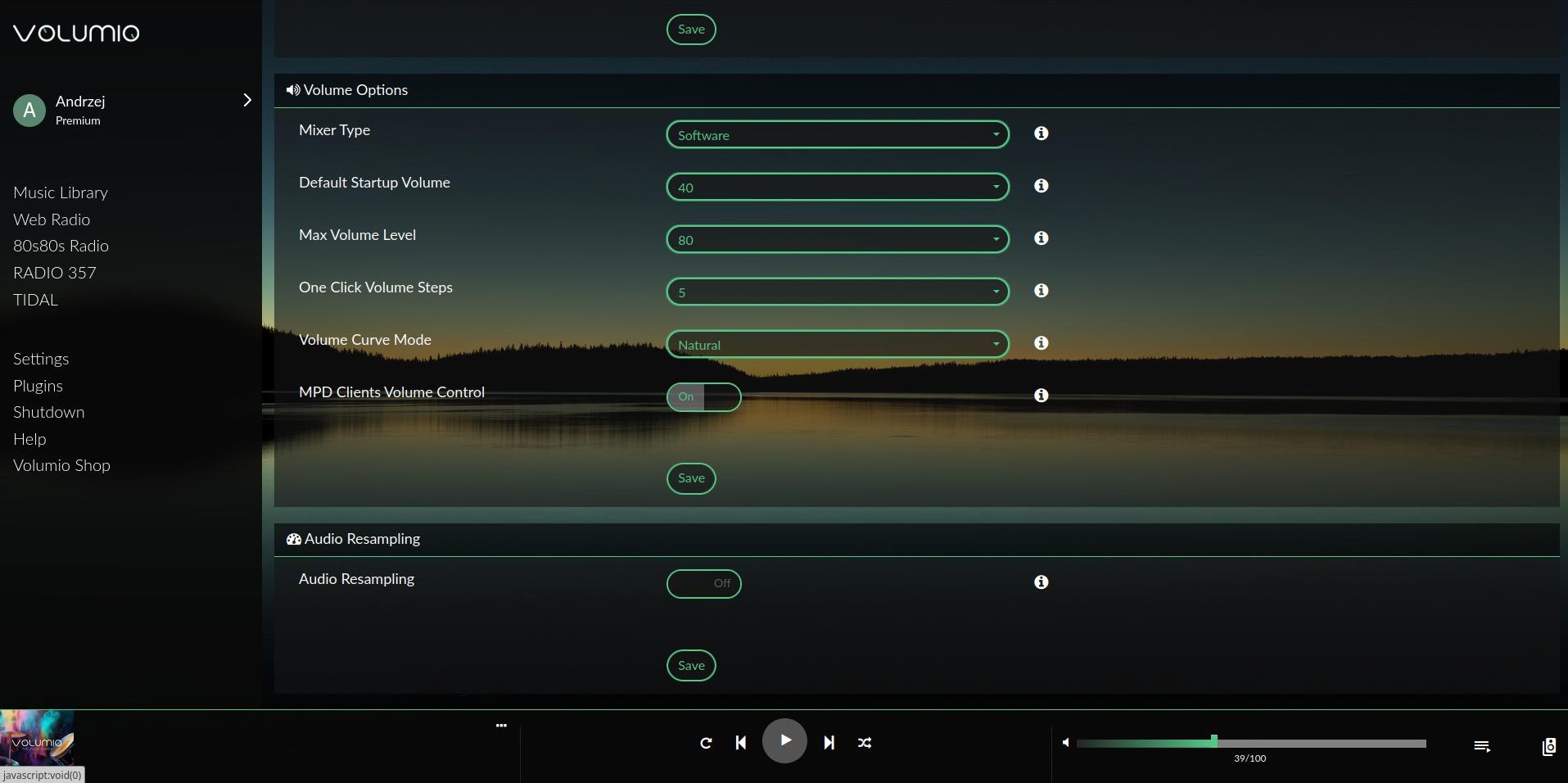Click the play button in player bar
Image resolution: width=1568 pixels, height=783 pixels.
(784, 740)
